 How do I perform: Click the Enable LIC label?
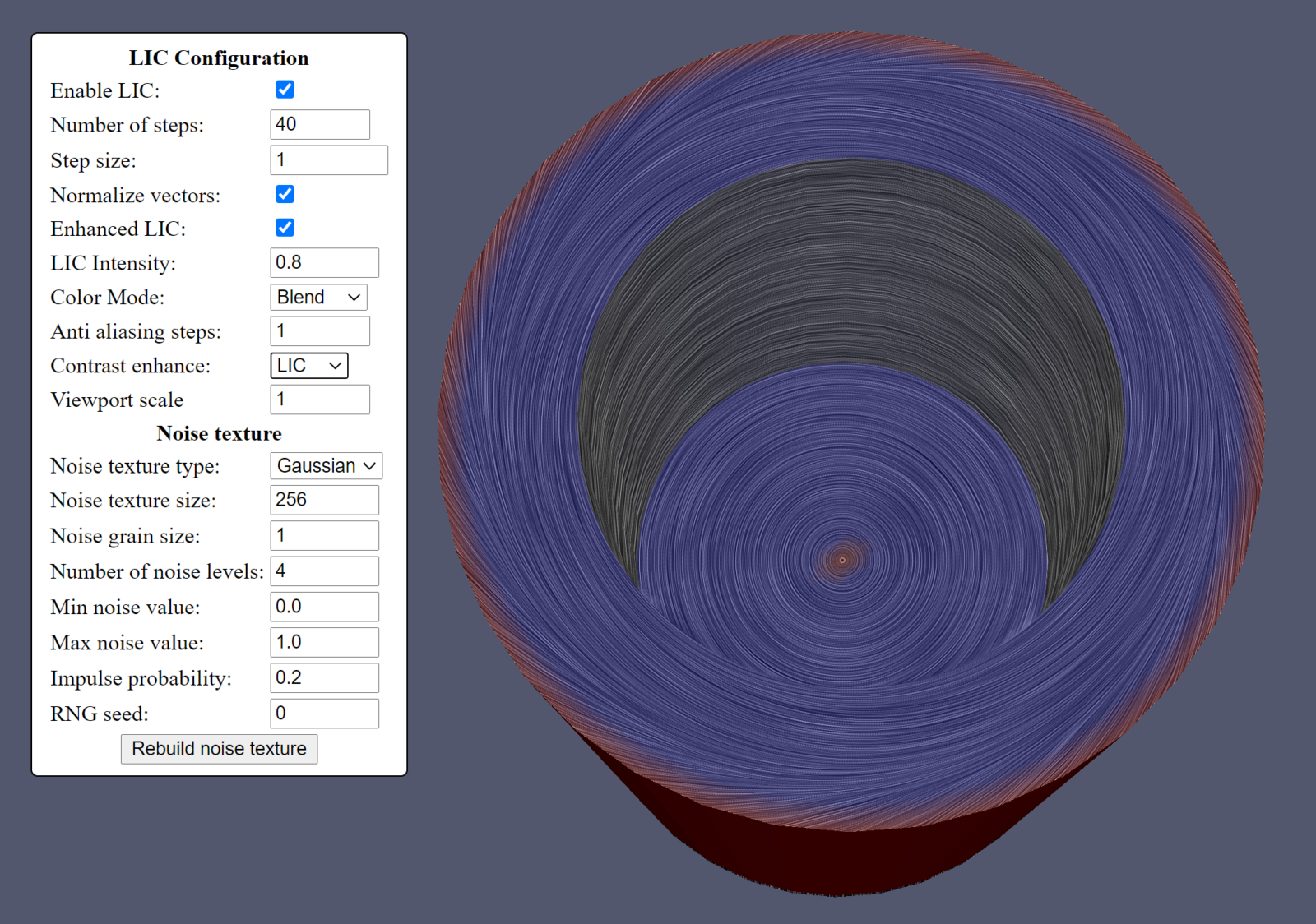pyautogui.click(x=105, y=90)
